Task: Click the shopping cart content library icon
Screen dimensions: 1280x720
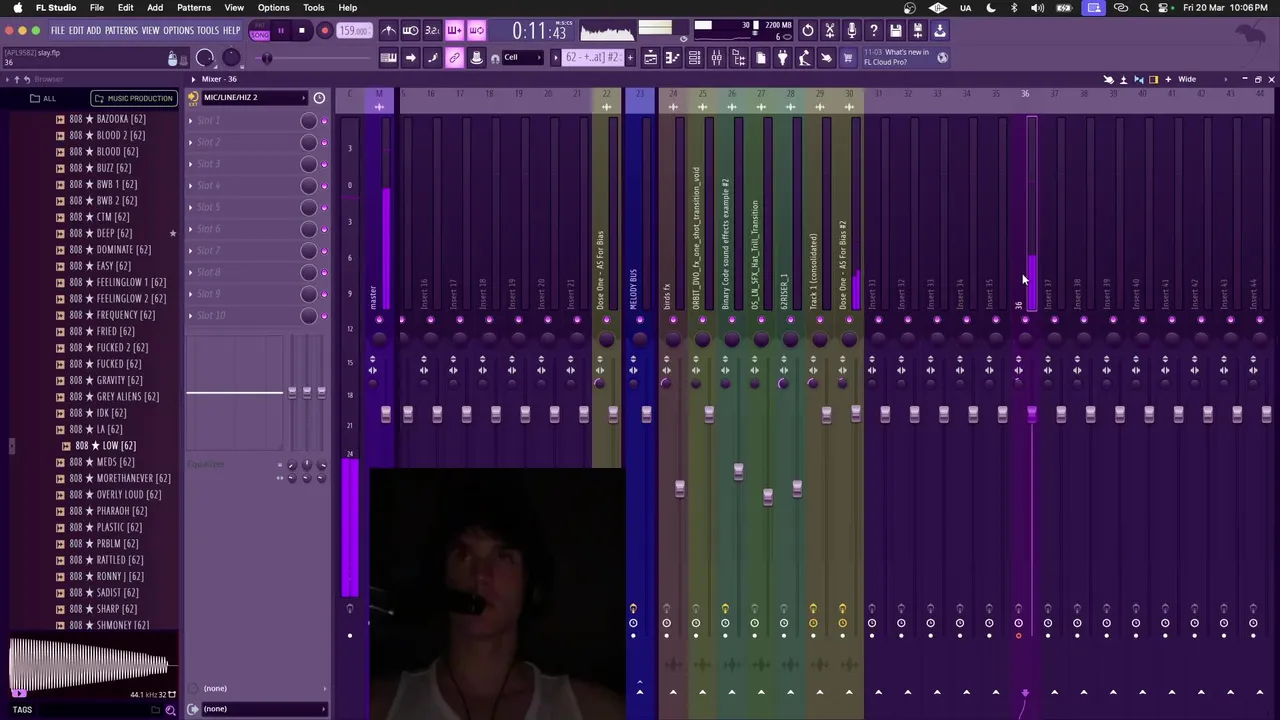Action: [848, 58]
